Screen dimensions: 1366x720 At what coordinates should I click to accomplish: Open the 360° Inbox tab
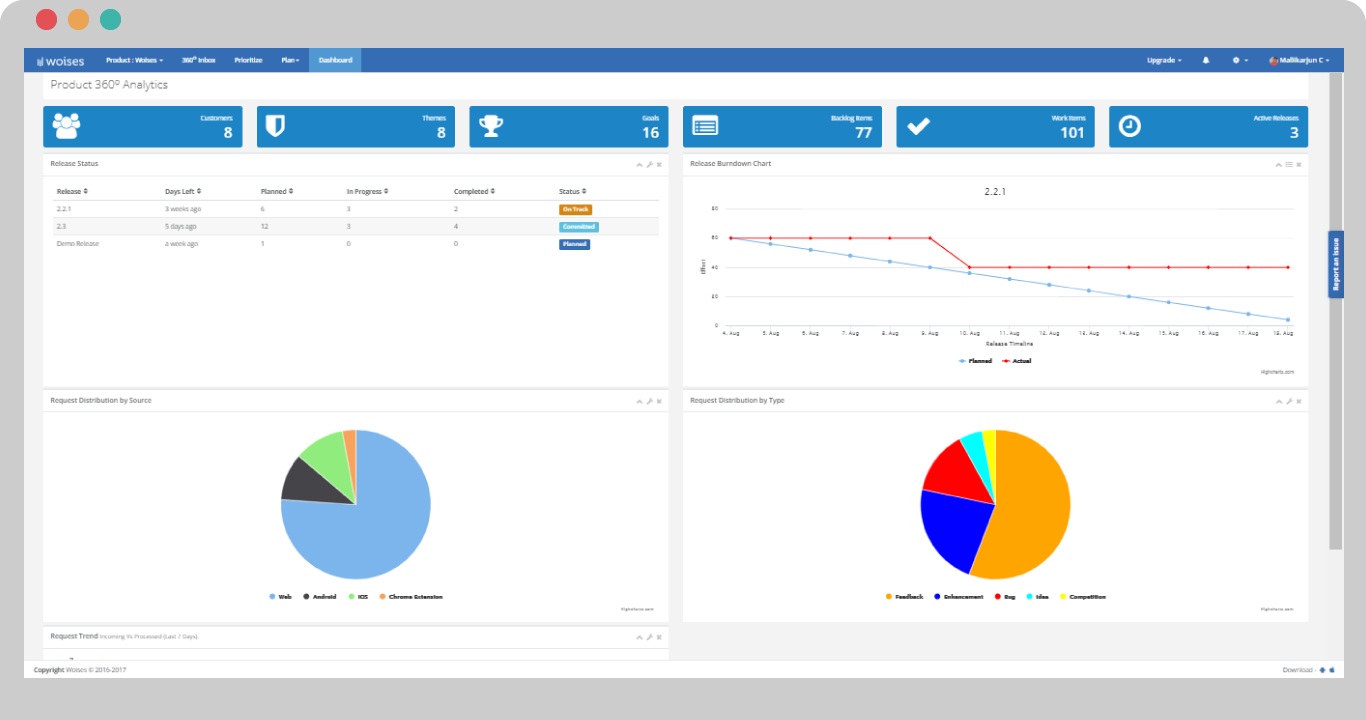point(199,60)
